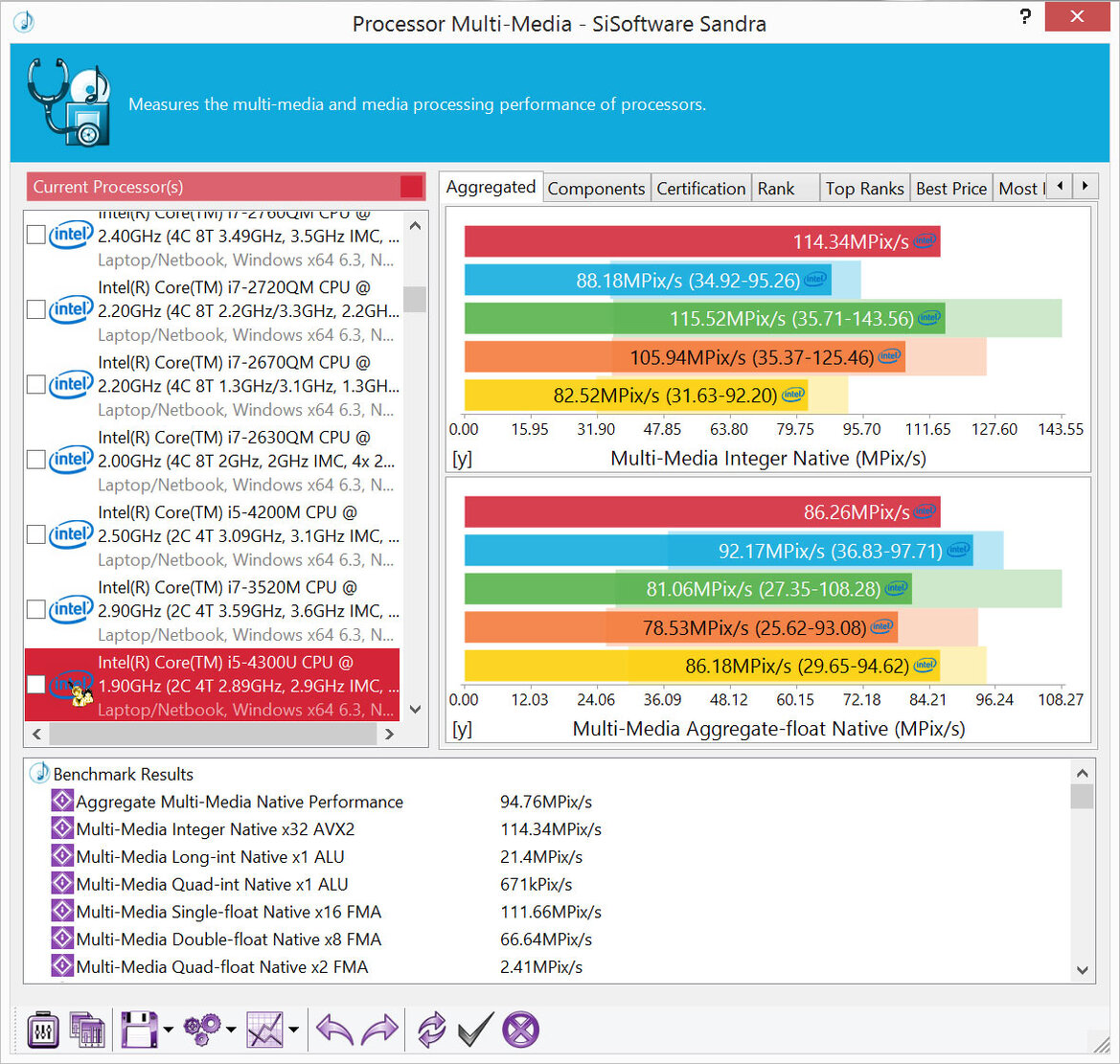Tick the checkbox for the i7-2720QM processor
1120x1064 pixels.
35,309
